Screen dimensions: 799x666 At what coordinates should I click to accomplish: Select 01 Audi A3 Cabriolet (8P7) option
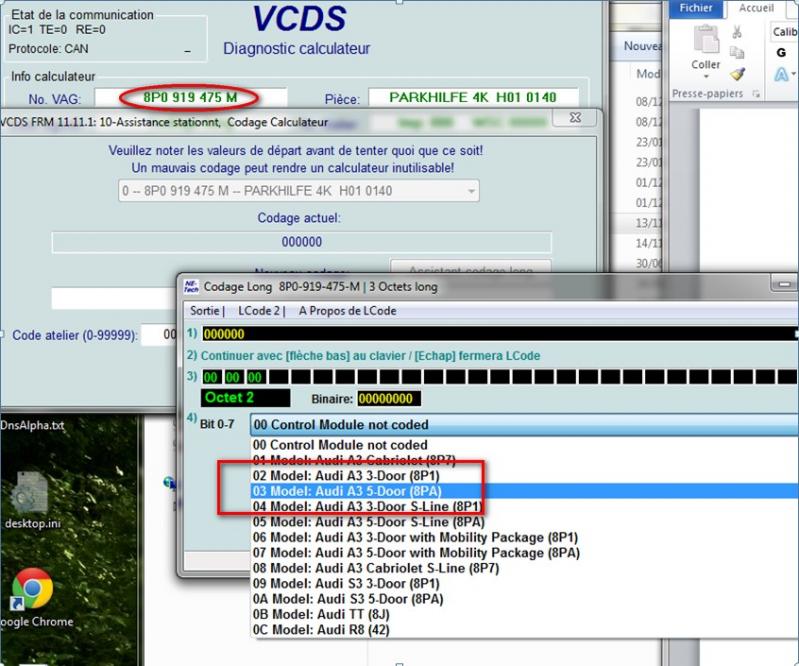pyautogui.click(x=525, y=460)
